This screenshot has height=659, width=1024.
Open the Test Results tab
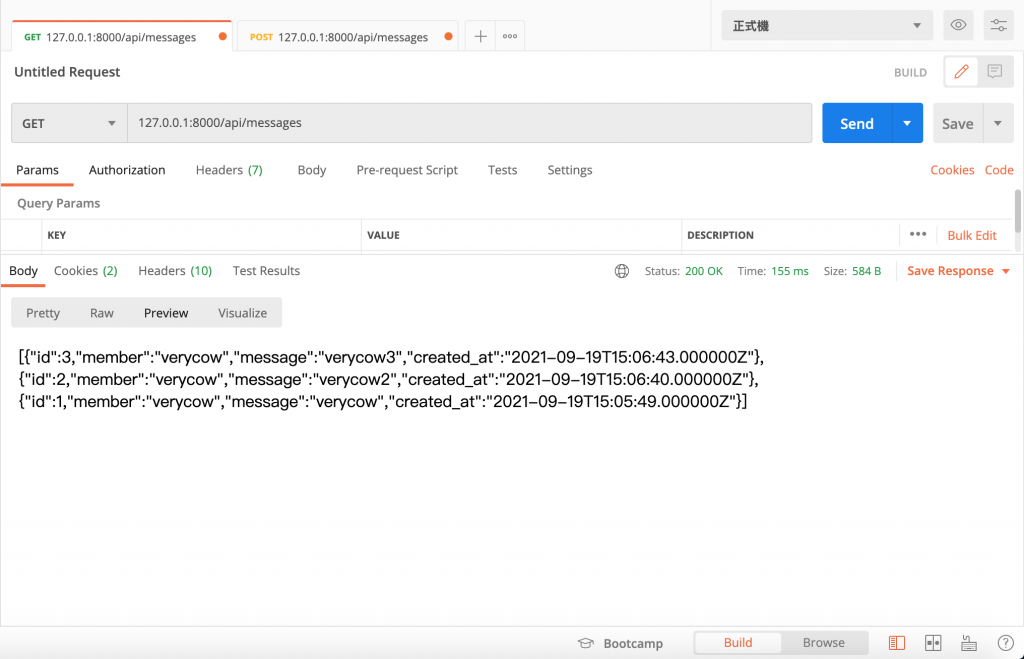266,271
